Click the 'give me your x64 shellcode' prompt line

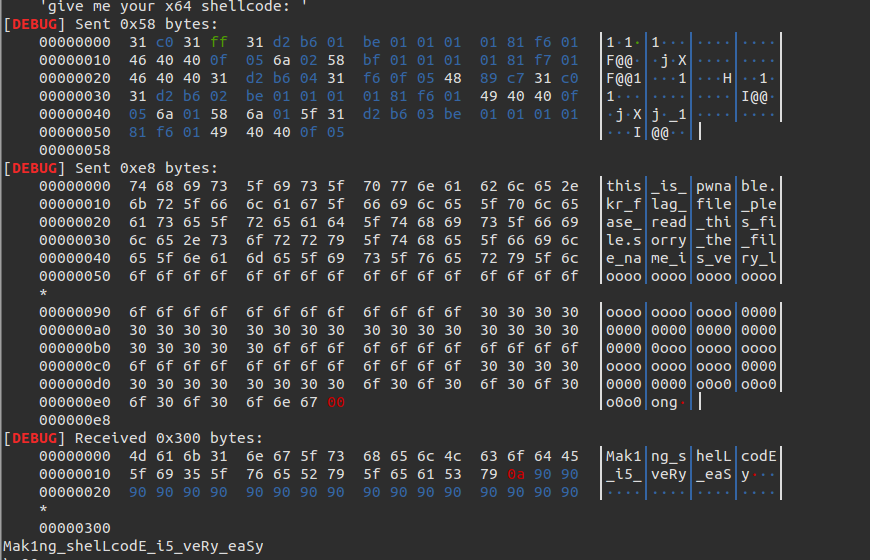[x=173, y=6]
